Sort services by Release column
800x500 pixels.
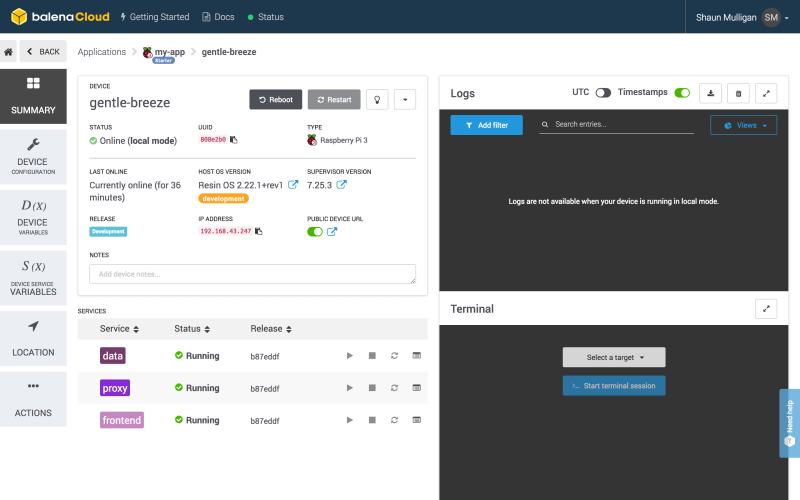[x=271, y=329]
